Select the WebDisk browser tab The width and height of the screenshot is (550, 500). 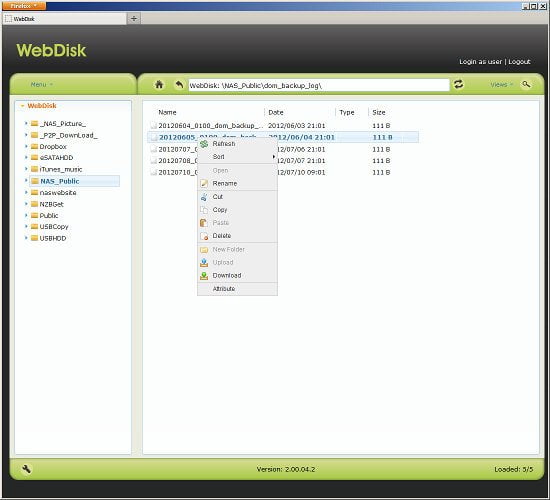[64, 19]
